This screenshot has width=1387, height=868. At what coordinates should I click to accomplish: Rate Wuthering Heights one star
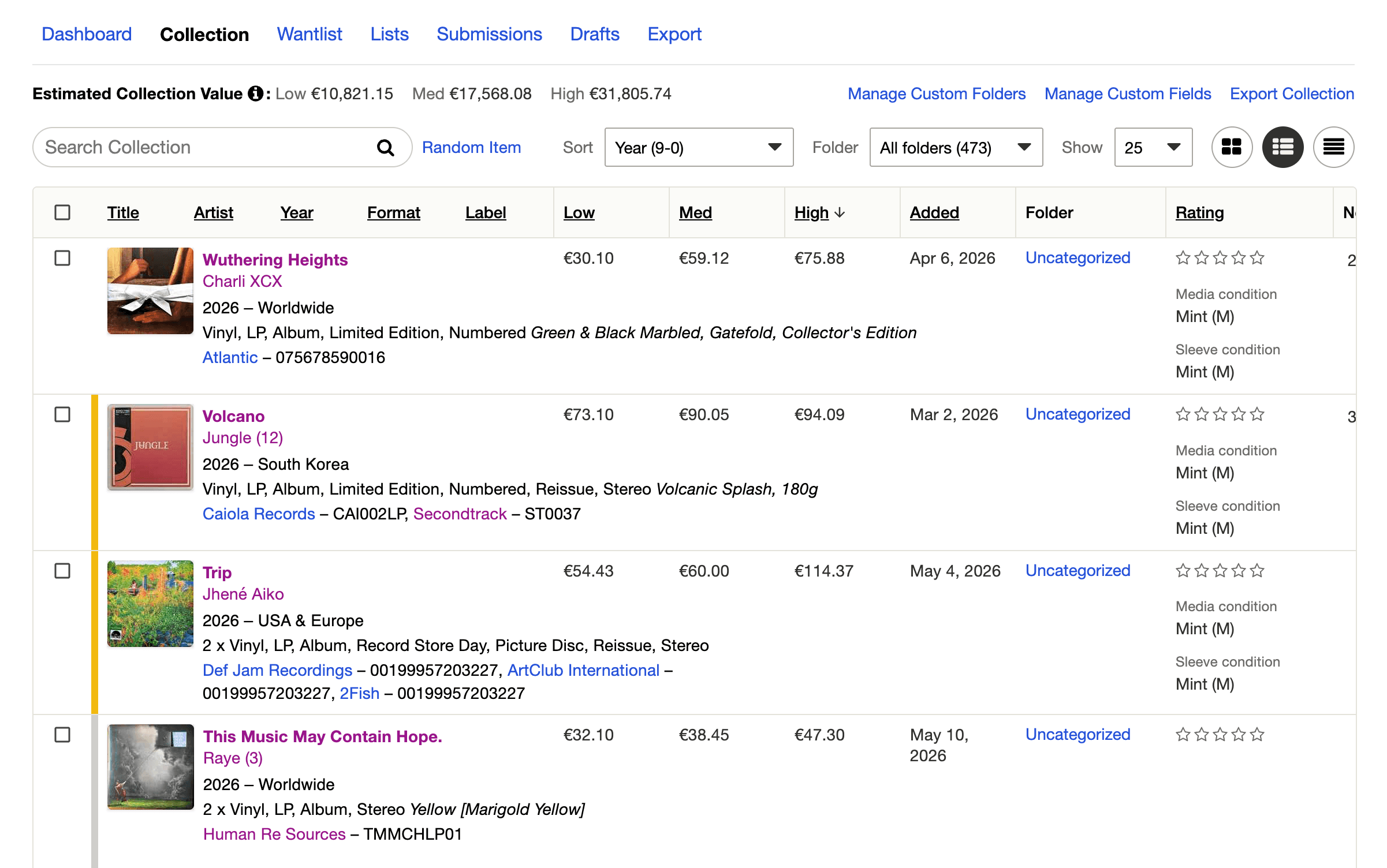(1183, 258)
